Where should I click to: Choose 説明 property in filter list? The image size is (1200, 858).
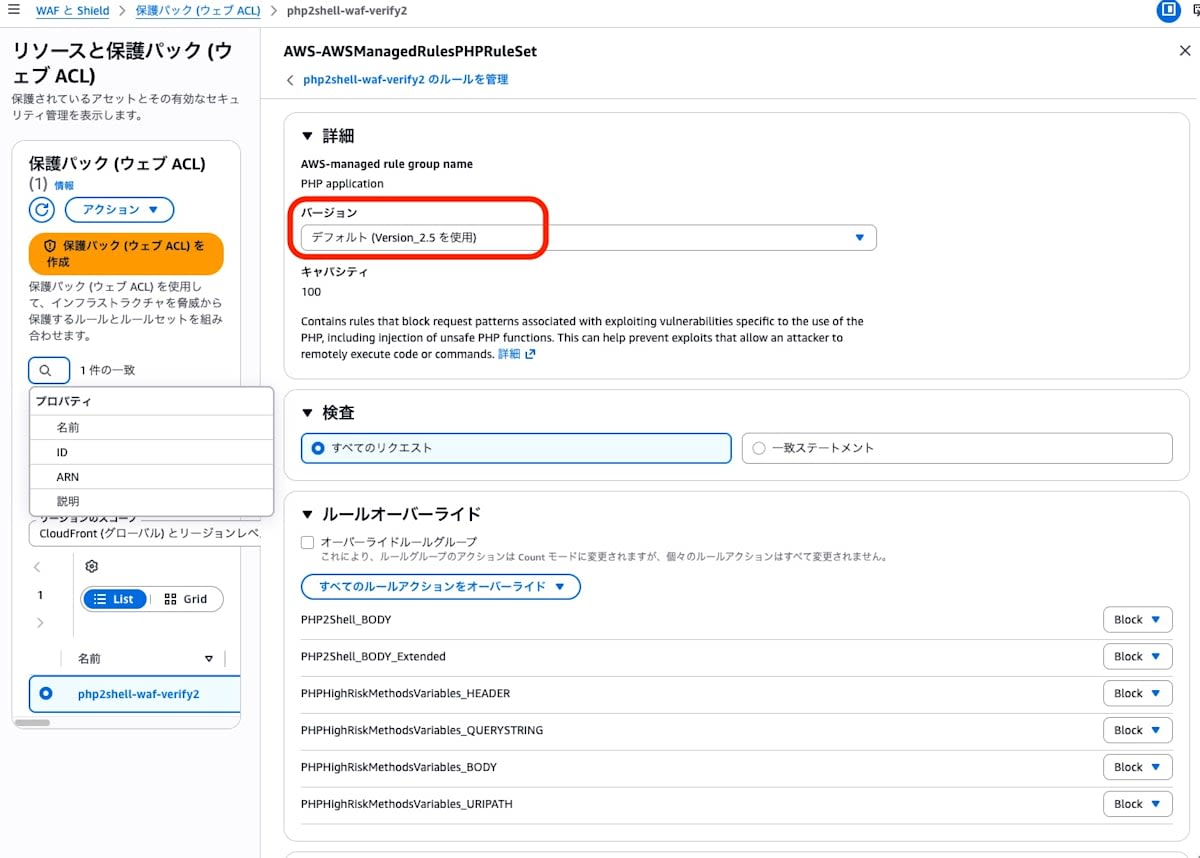[151, 501]
